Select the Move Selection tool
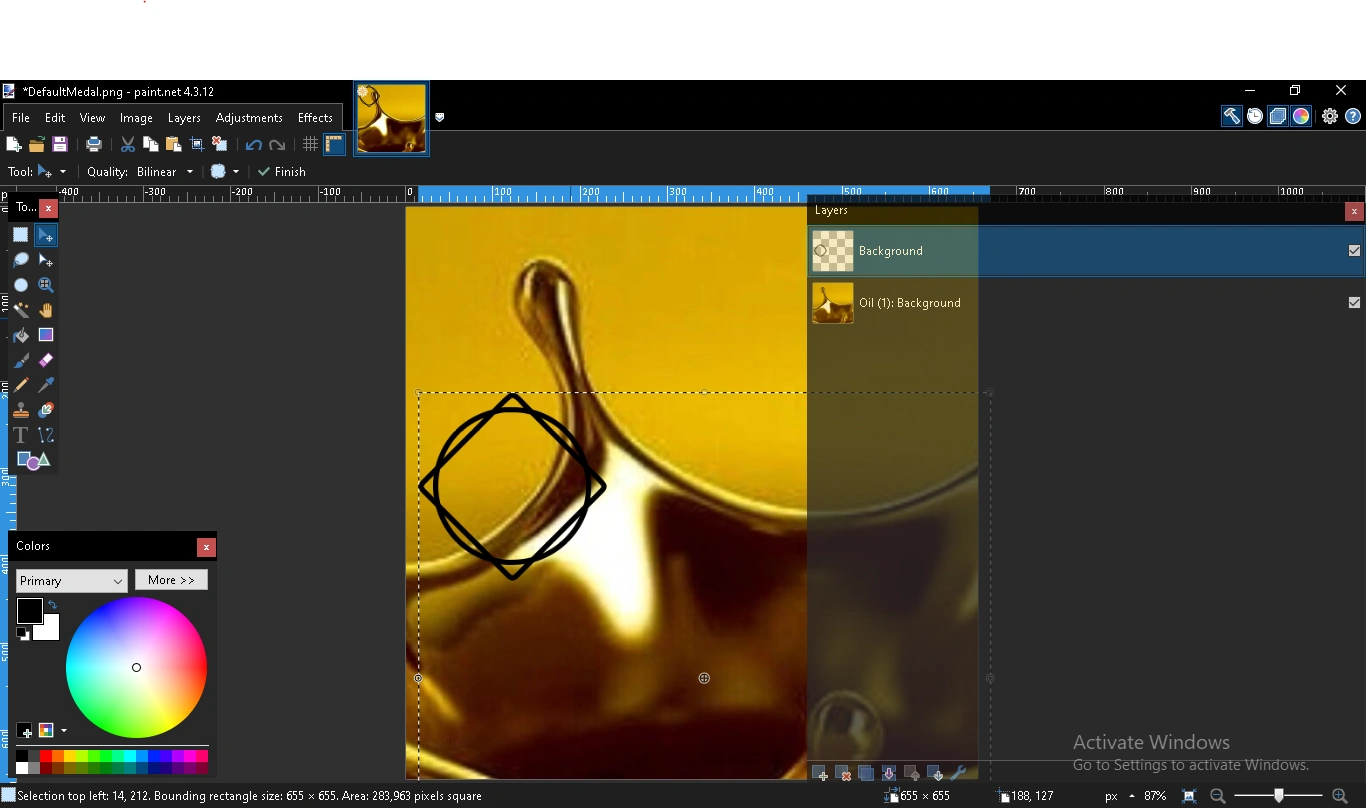1366x808 pixels. click(x=46, y=260)
